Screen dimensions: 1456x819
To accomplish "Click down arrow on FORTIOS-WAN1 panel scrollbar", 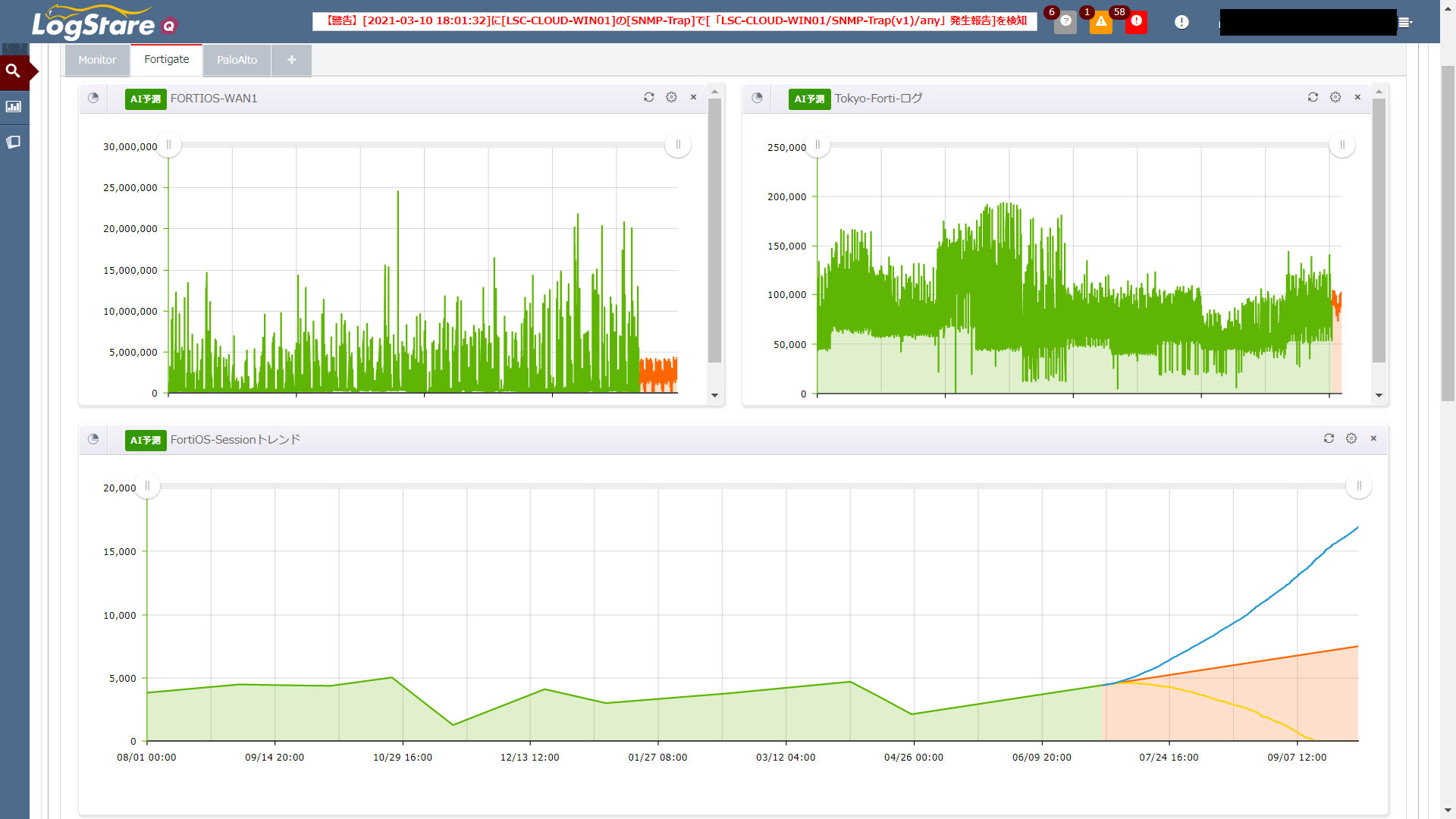I will point(714,395).
